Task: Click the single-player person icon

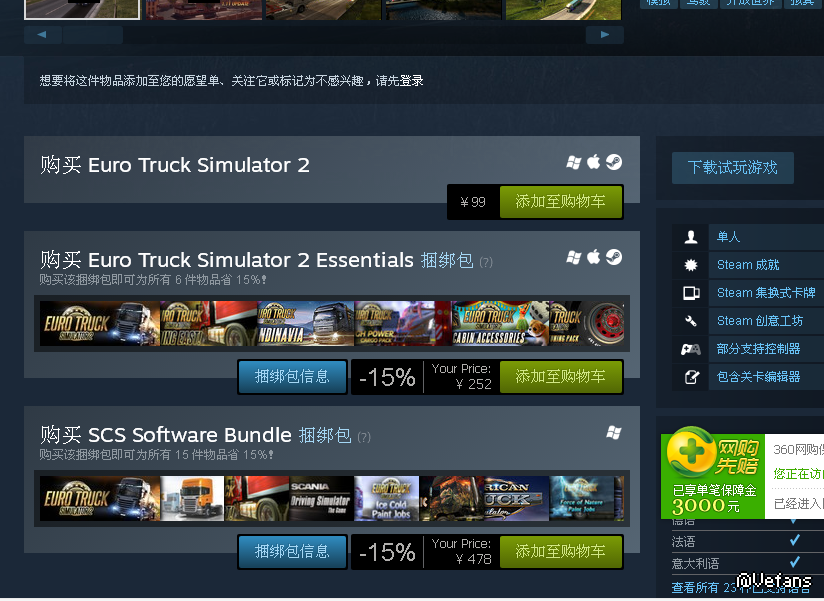Action: click(x=691, y=237)
